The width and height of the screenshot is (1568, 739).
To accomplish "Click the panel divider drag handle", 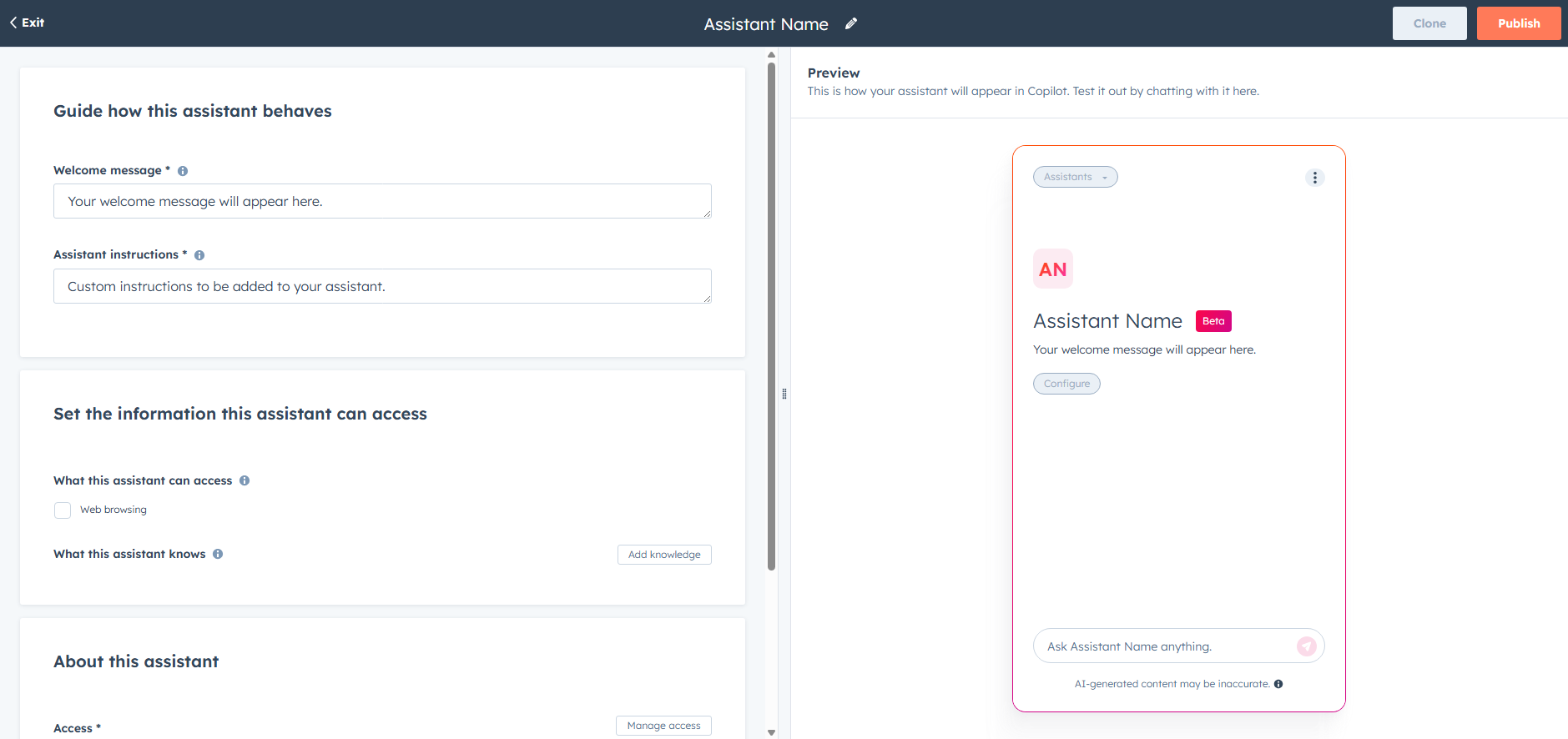I will click(x=784, y=394).
